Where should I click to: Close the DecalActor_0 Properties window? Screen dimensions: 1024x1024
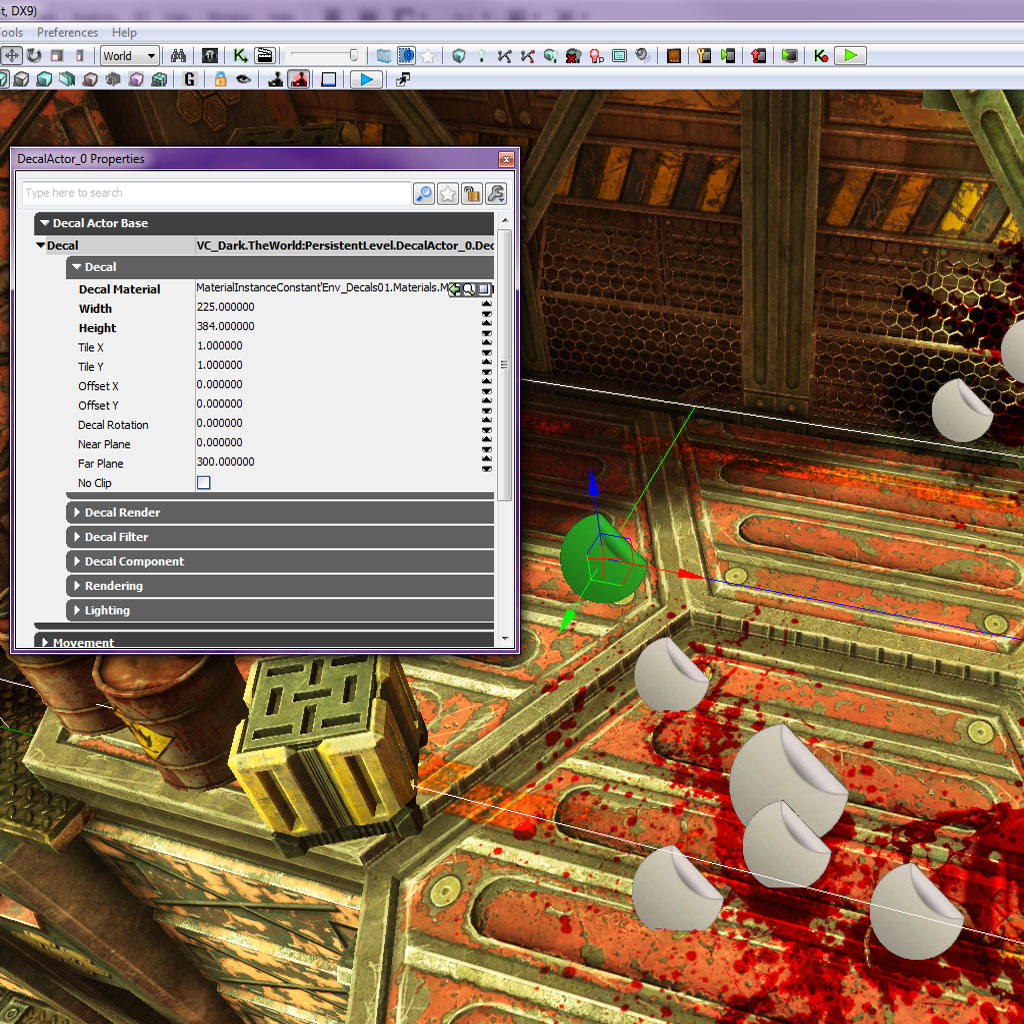pos(506,159)
